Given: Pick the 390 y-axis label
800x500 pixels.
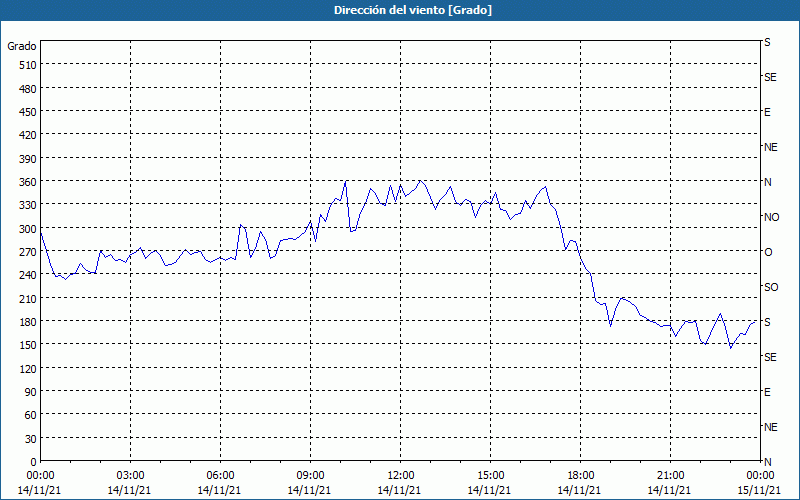Looking at the screenshot, I should (29, 159).
